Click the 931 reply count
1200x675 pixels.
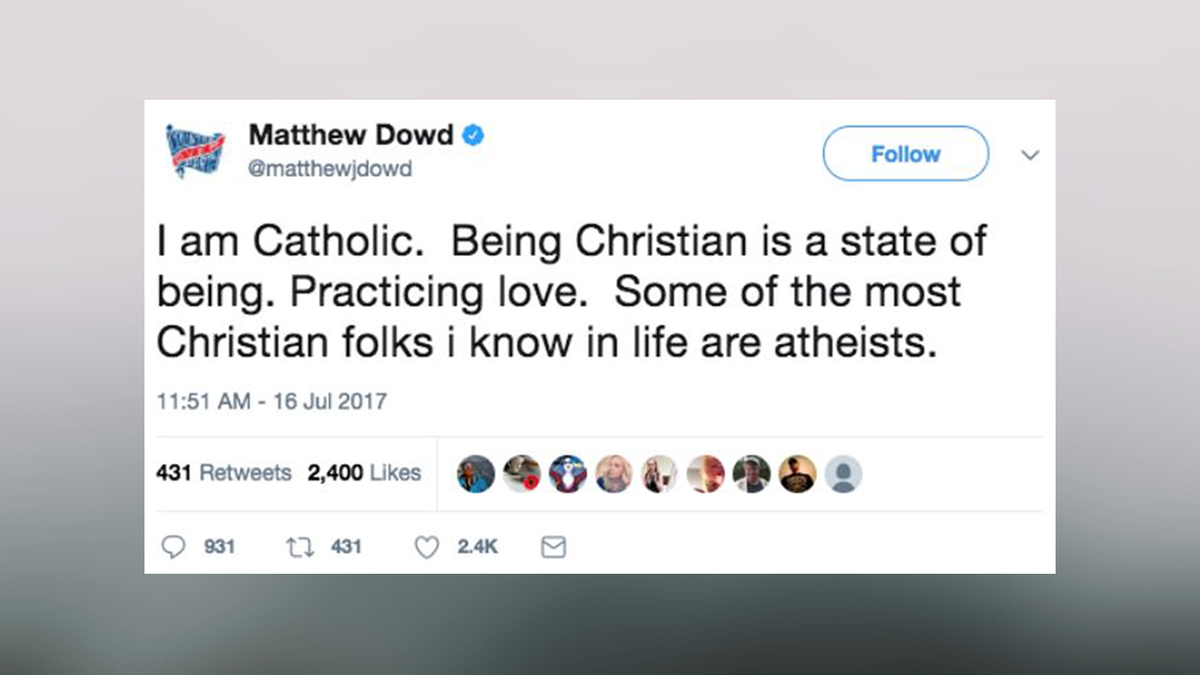[219, 547]
